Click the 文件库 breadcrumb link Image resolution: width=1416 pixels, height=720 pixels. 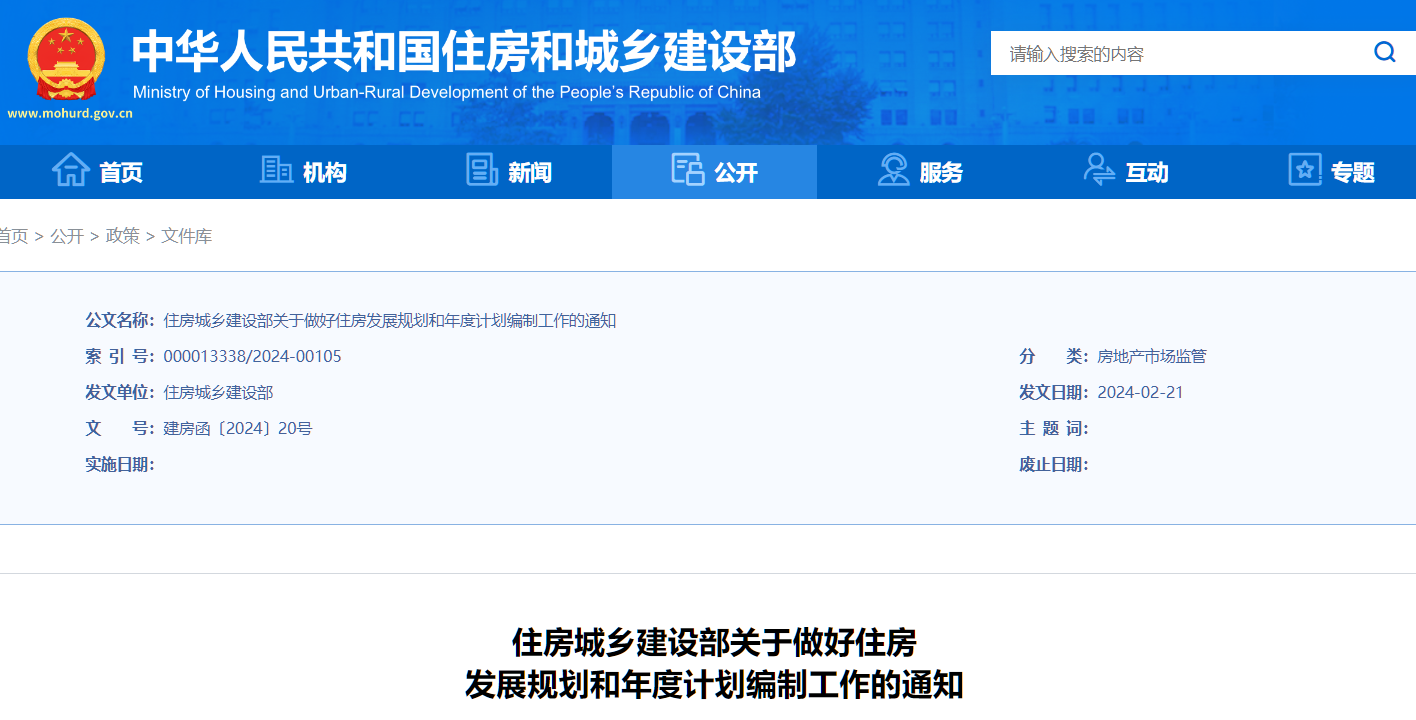(187, 235)
